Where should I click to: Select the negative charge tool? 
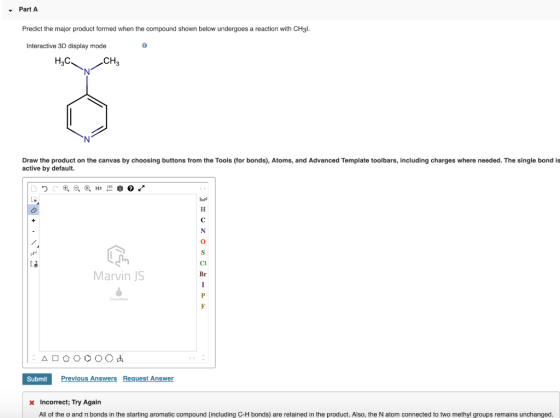[x=34, y=232]
